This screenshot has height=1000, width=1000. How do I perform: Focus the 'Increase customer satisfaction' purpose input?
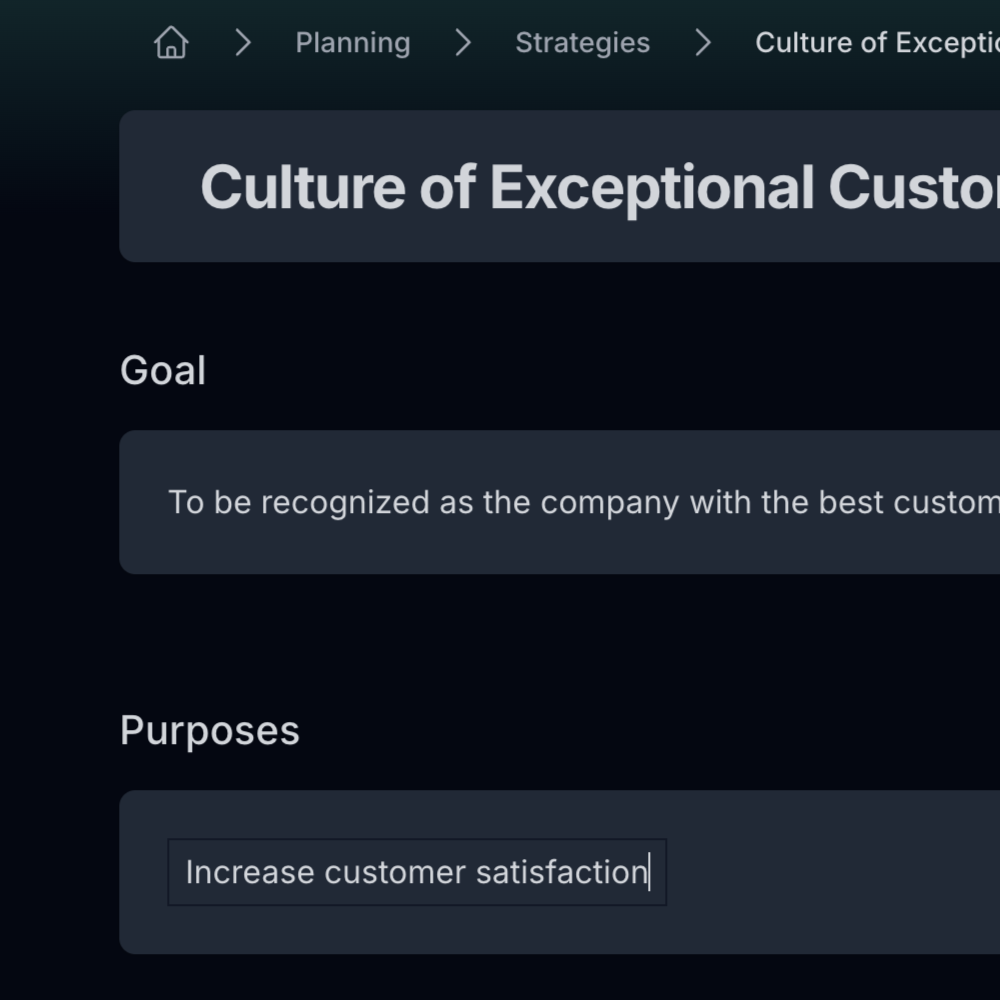(x=416, y=872)
